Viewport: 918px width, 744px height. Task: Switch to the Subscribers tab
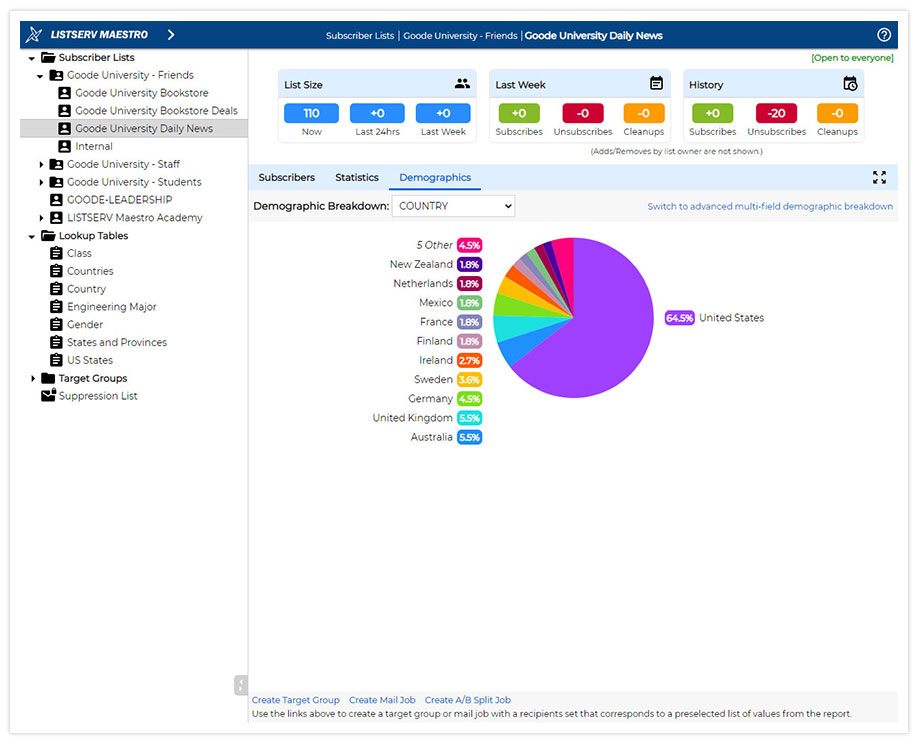[286, 177]
